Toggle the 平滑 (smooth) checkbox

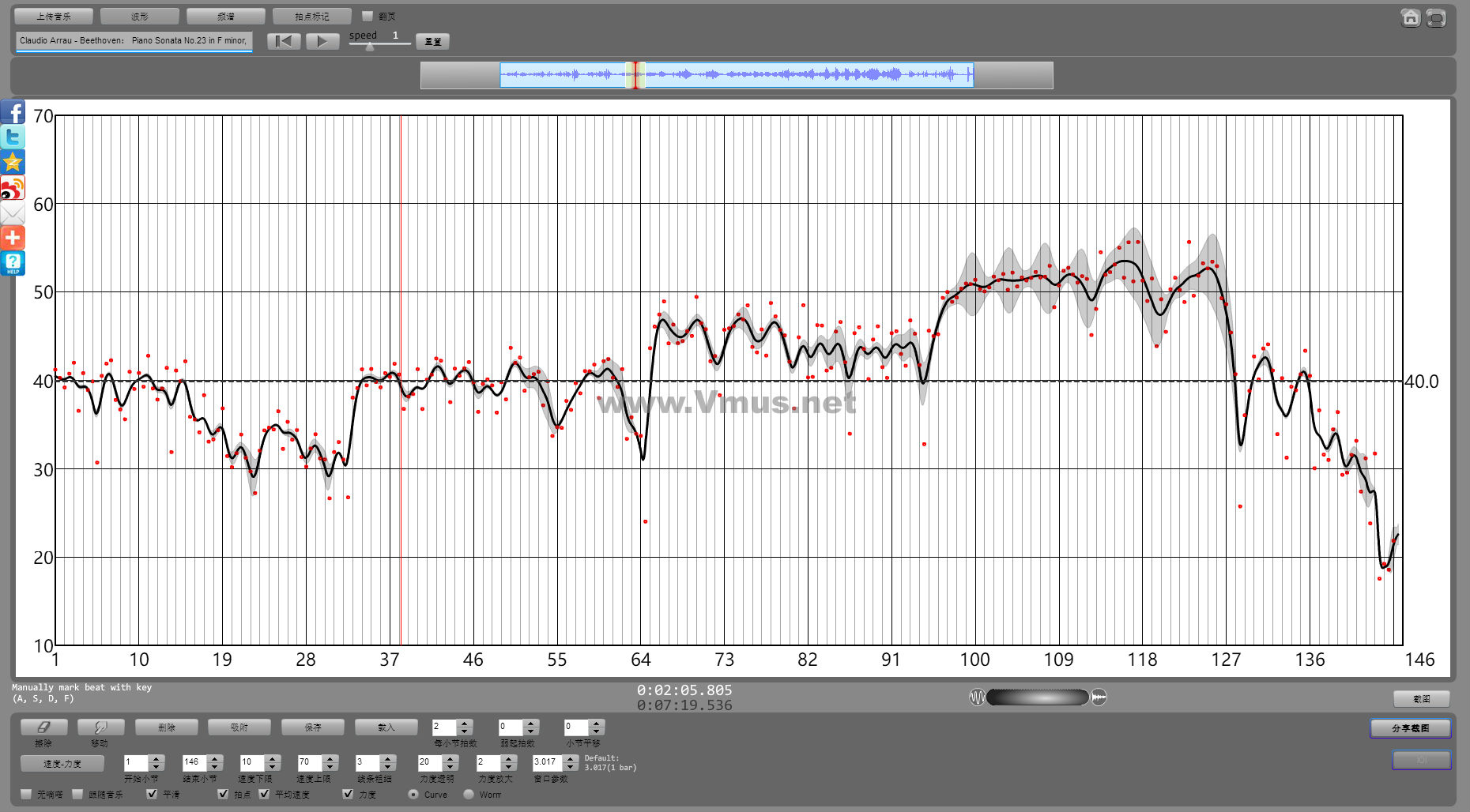click(x=152, y=794)
